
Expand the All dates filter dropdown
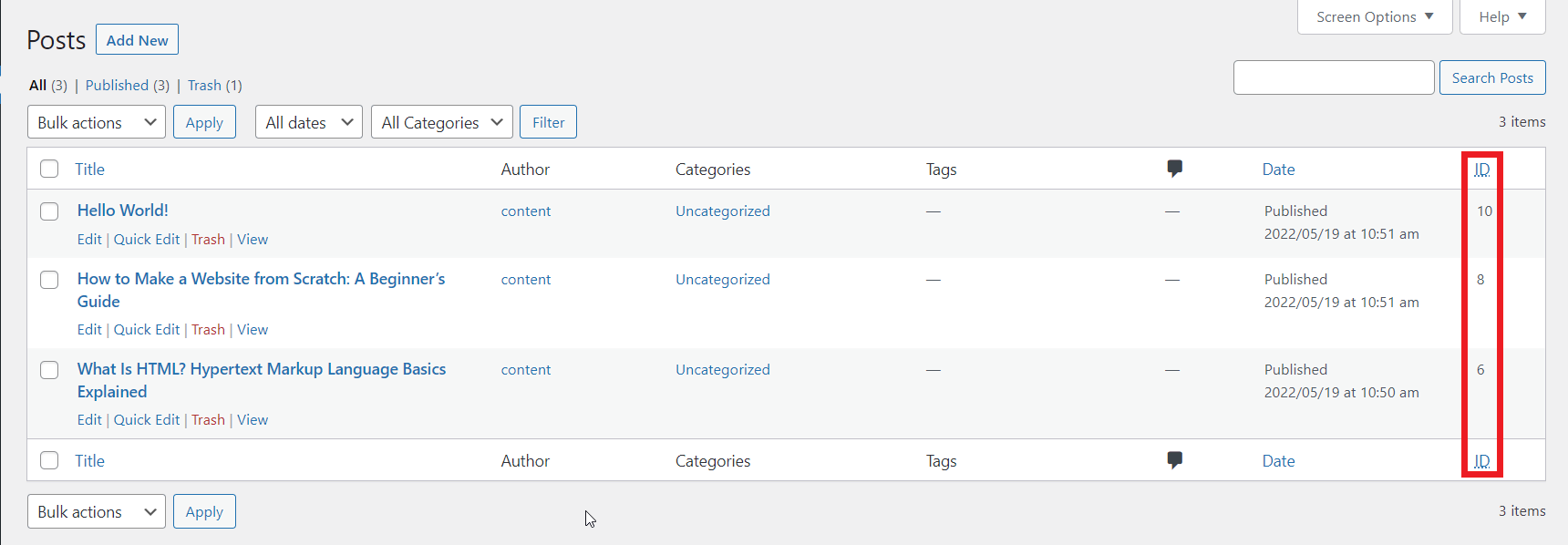point(309,122)
